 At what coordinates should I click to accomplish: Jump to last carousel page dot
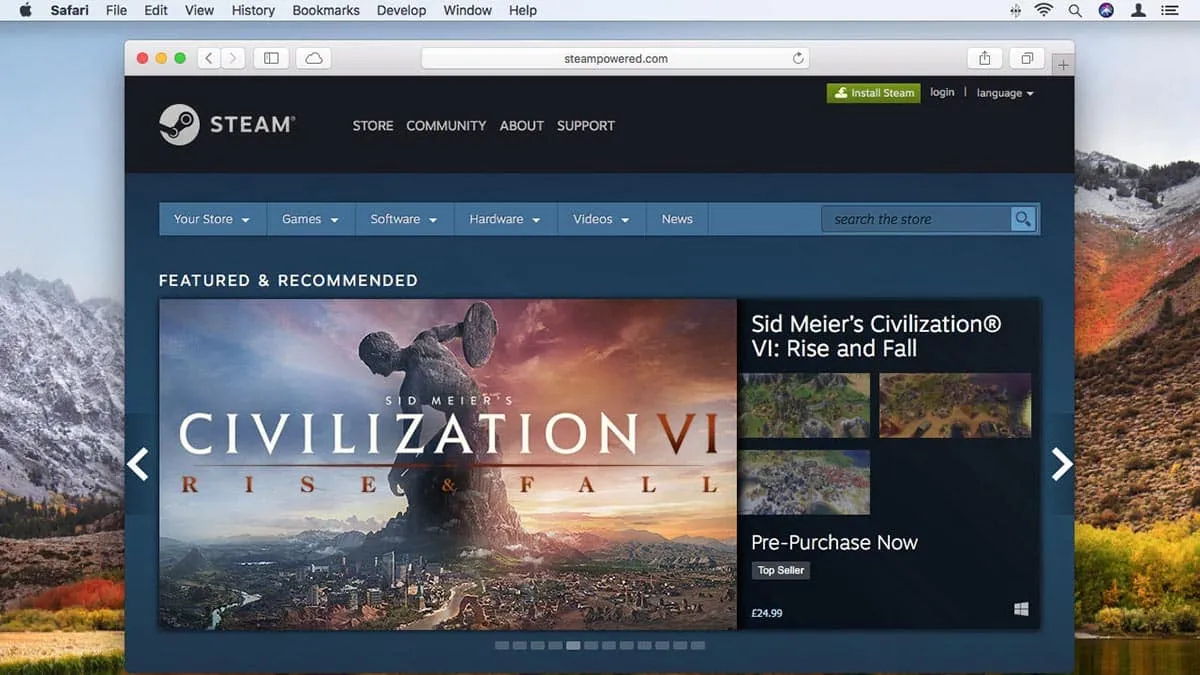click(698, 646)
